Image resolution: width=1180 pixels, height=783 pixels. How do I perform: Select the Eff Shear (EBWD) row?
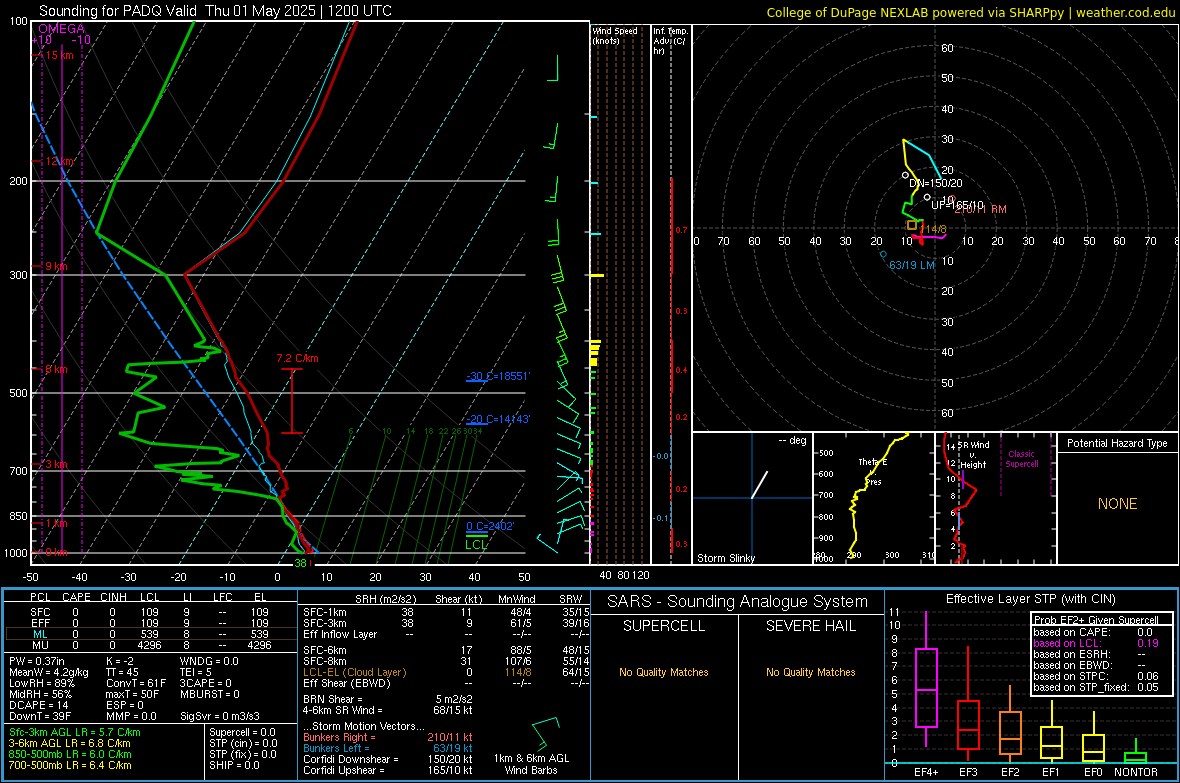click(446, 683)
